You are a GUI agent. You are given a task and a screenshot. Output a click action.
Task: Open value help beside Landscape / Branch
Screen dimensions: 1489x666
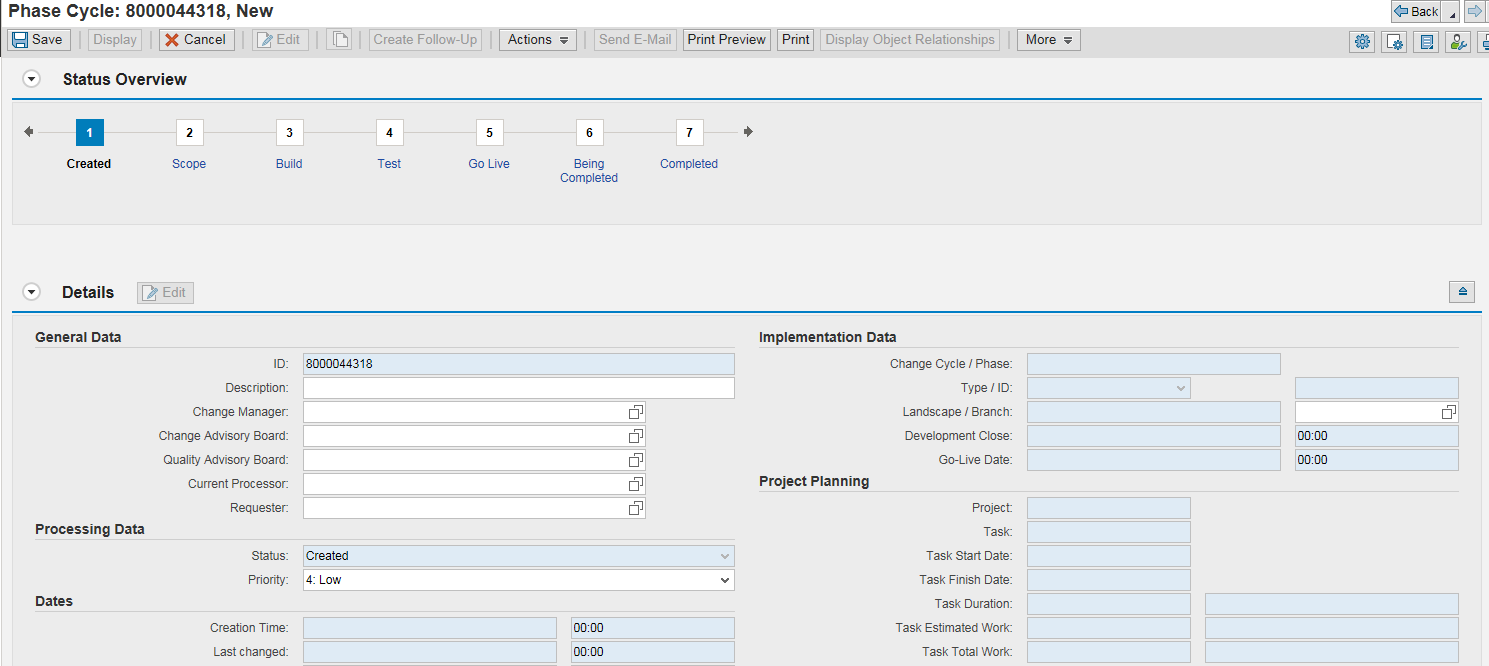1448,412
